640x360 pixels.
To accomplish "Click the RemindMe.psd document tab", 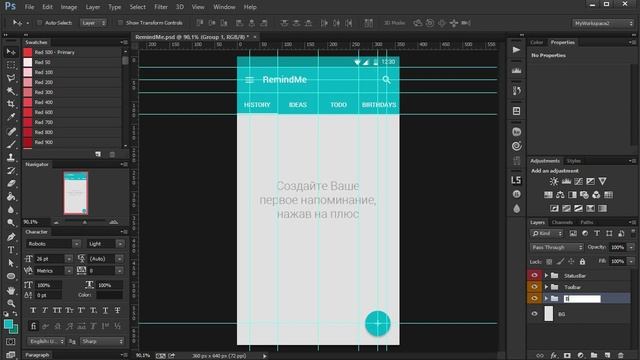I will [192, 37].
